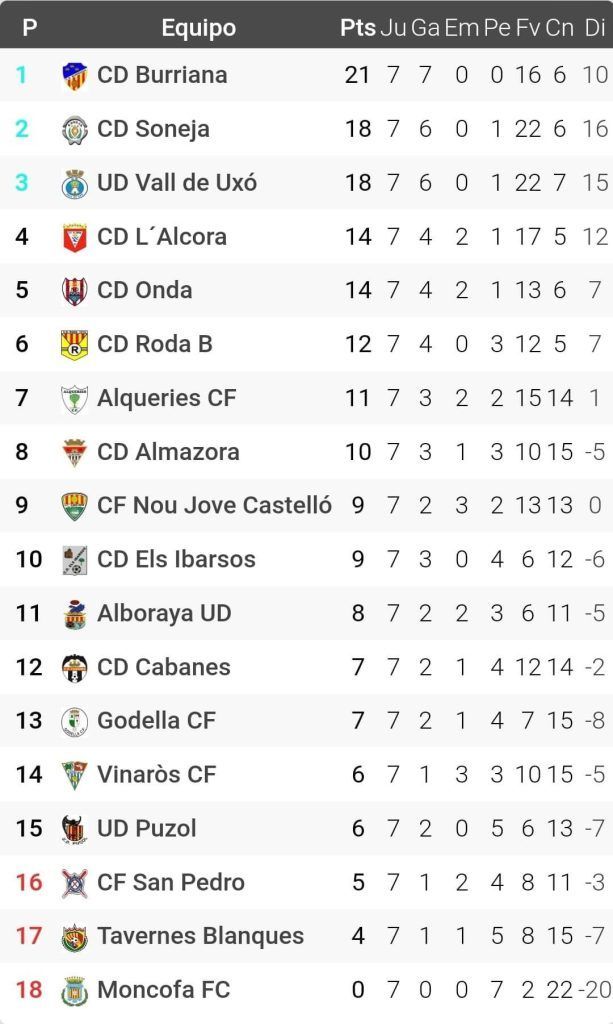Click the CF Nou Jove Castelló badge
Viewport: 613px width, 1024px height.
coord(74,506)
